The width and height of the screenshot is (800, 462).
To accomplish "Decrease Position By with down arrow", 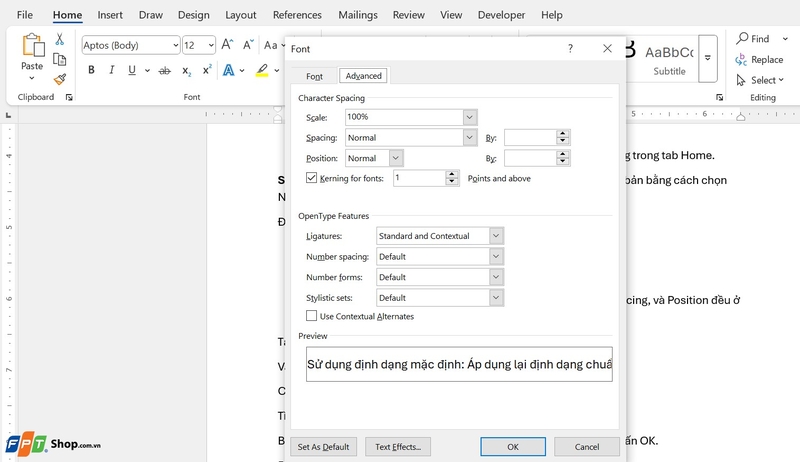I will (563, 162).
